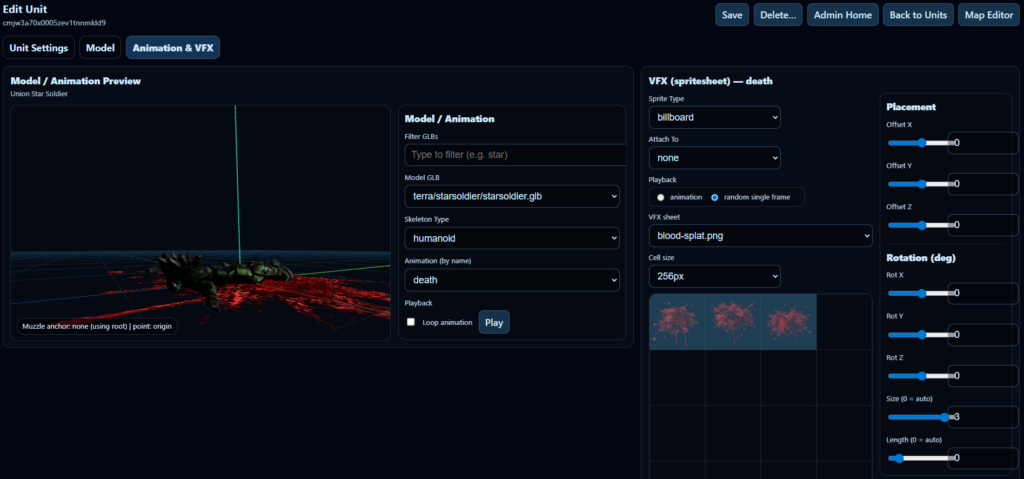Enable the Loop animation checkbox
The image size is (1024, 479).
[411, 322]
